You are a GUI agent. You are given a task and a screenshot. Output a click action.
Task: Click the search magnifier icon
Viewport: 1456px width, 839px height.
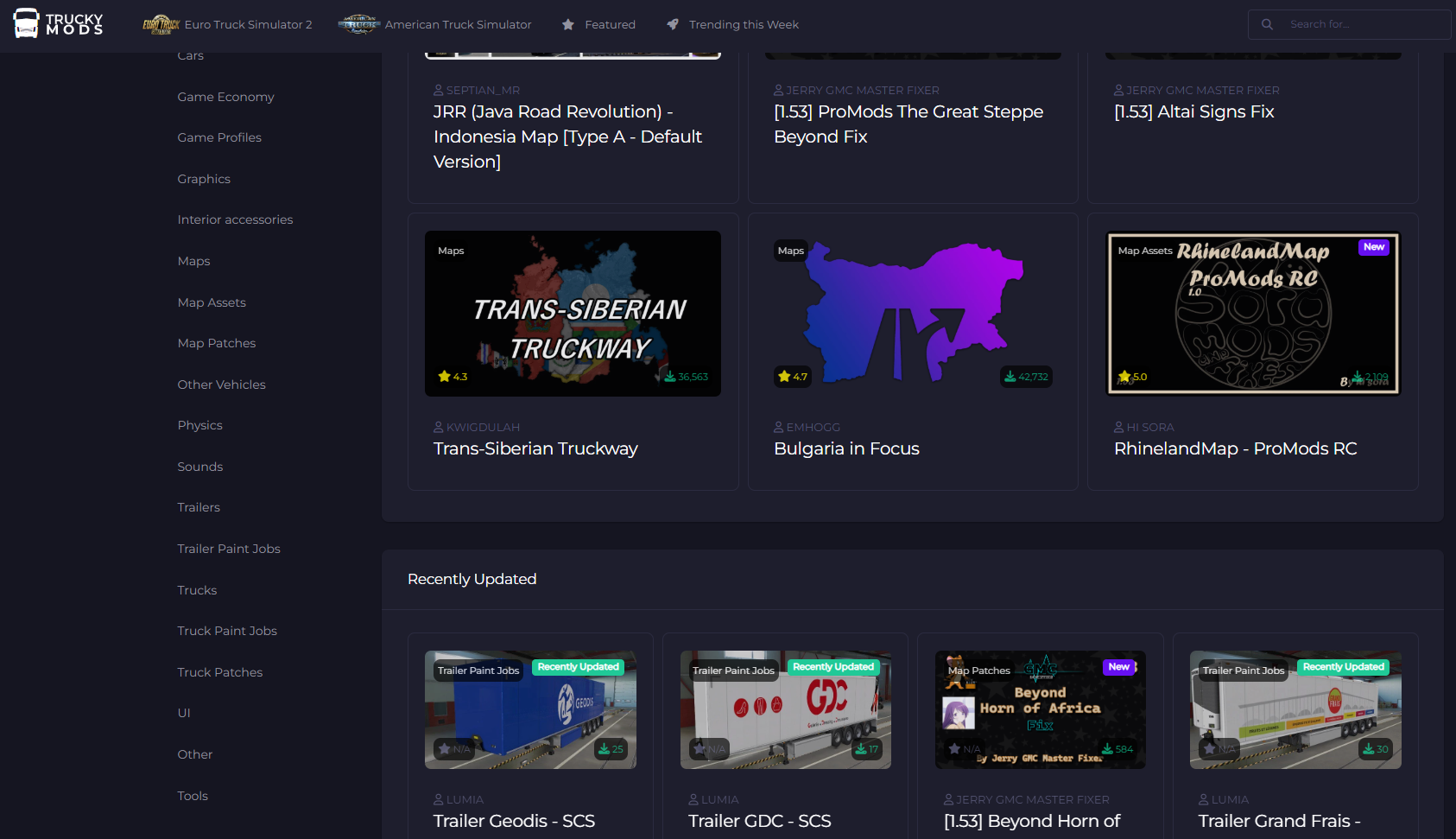[1267, 24]
